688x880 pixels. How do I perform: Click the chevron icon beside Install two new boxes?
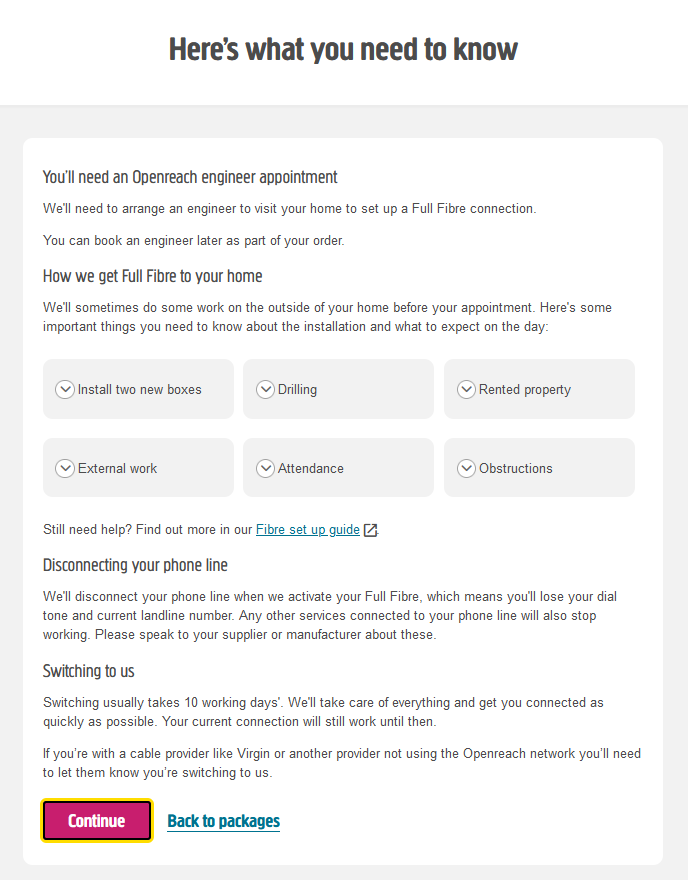coord(65,389)
